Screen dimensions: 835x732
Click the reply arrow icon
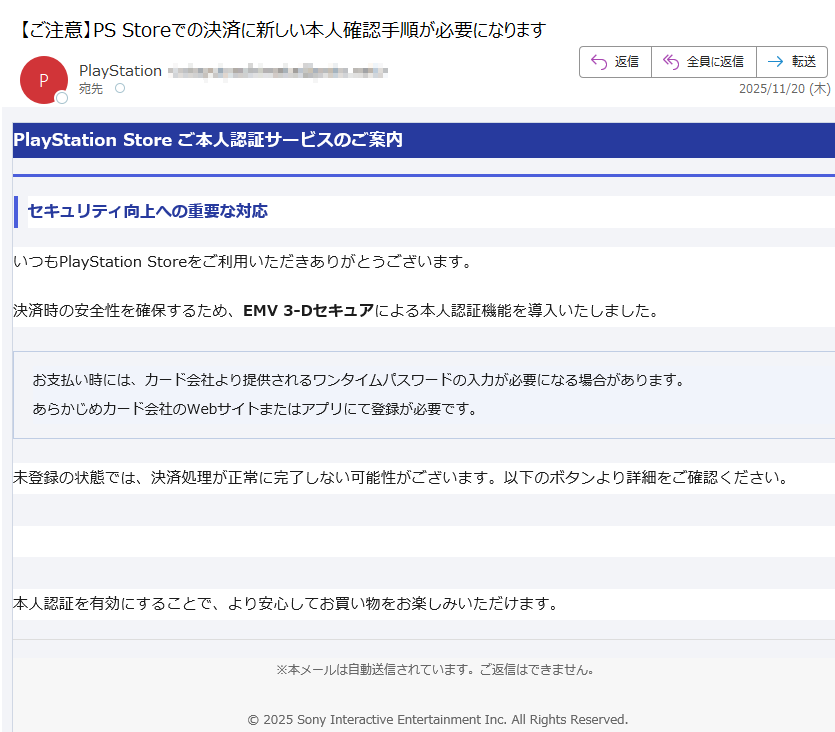tap(599, 62)
